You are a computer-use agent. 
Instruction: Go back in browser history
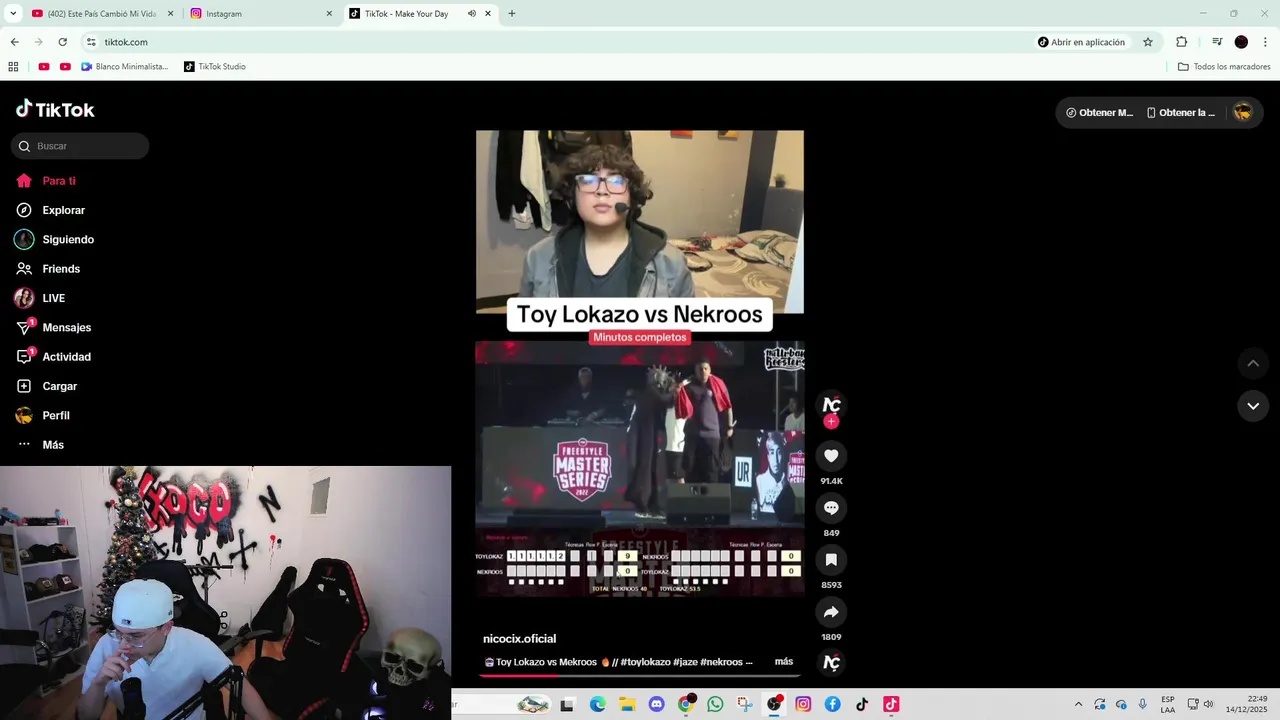[14, 42]
